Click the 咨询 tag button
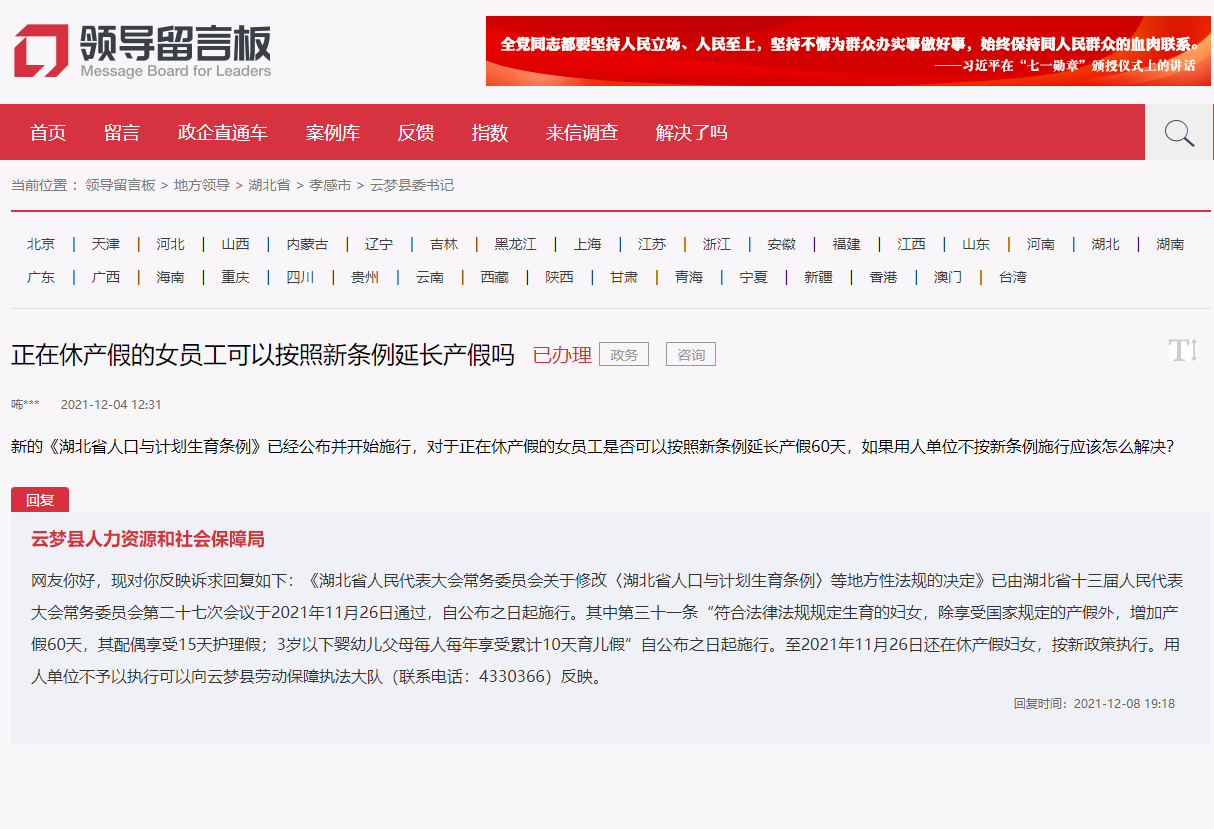The height and width of the screenshot is (829, 1214). coord(691,354)
